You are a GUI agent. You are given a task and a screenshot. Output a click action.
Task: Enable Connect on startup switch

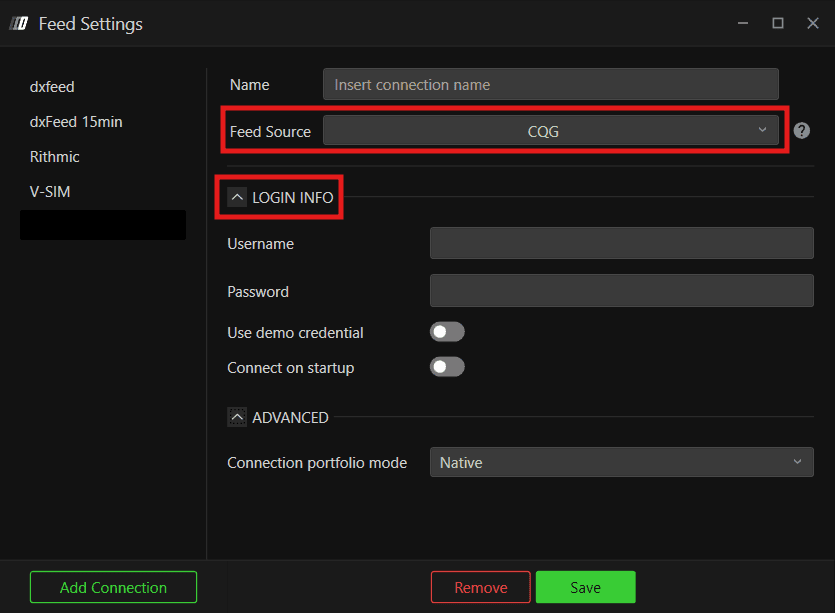point(447,367)
